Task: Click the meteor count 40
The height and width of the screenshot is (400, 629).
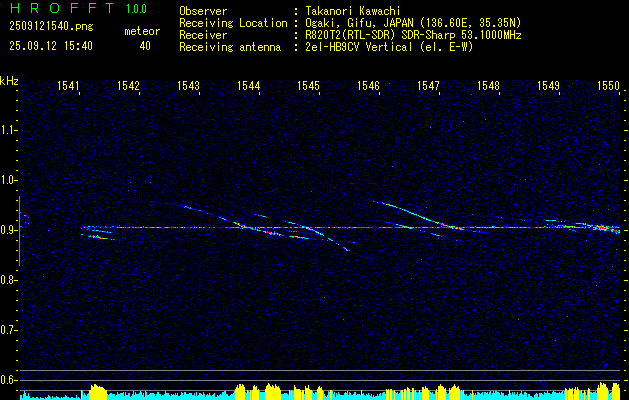Action: 145,46
